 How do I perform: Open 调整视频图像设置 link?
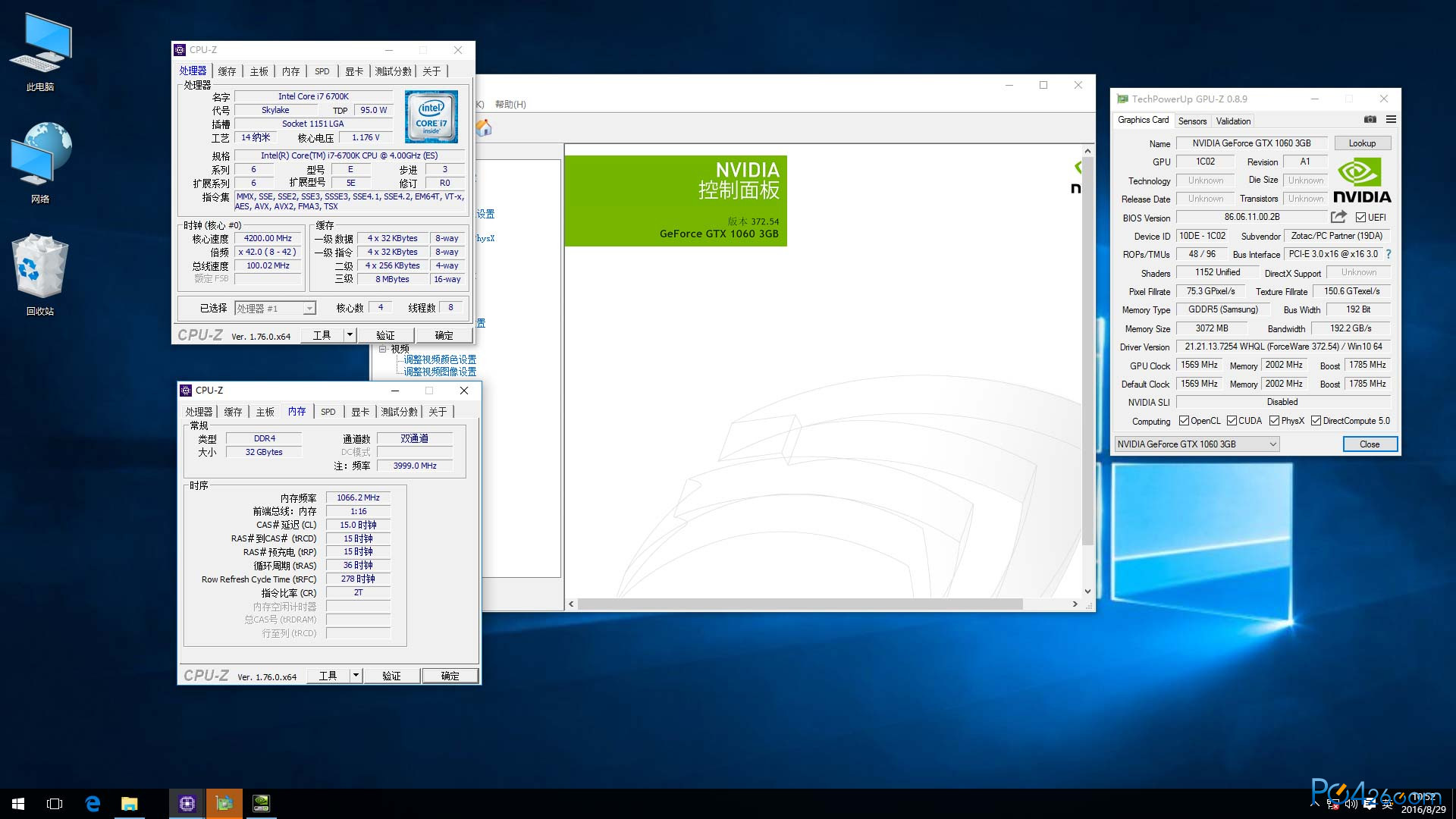coord(440,372)
